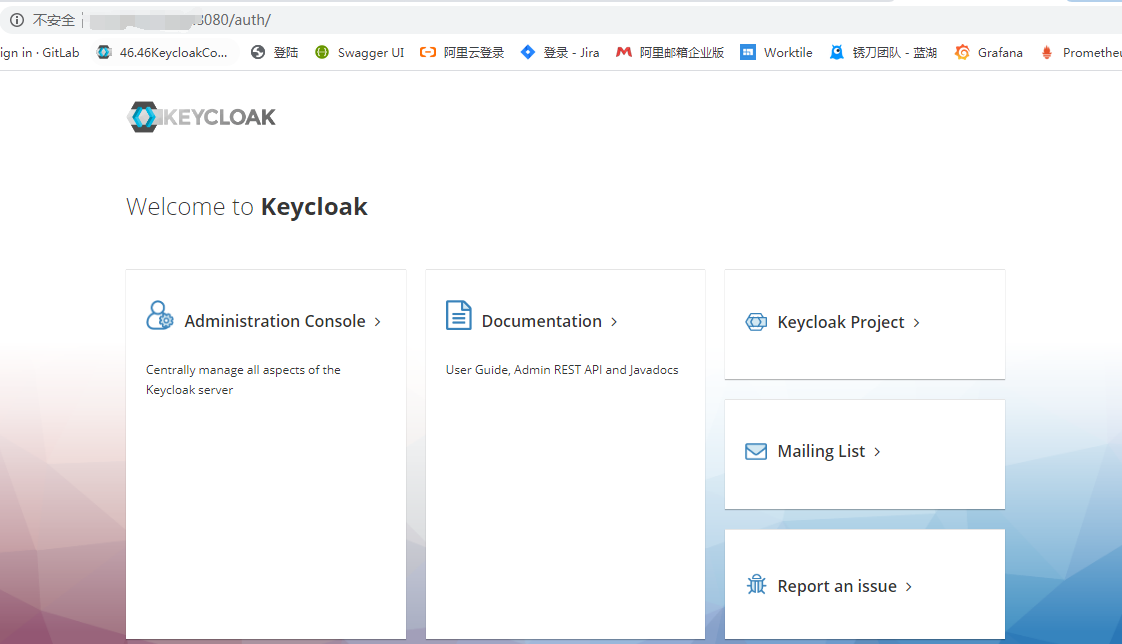Expand the Mailing List chevron arrow
The width and height of the screenshot is (1122, 644).
coord(876,451)
